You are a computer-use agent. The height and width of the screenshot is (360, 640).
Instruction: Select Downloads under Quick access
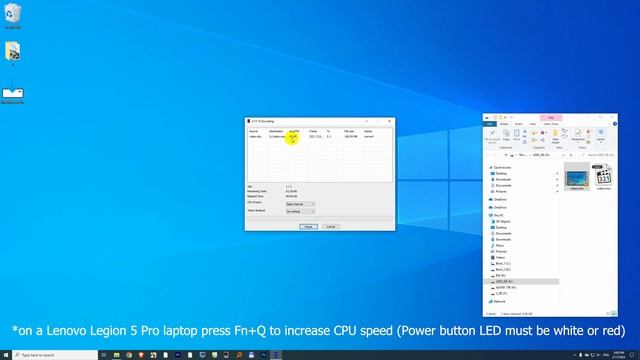(x=503, y=180)
